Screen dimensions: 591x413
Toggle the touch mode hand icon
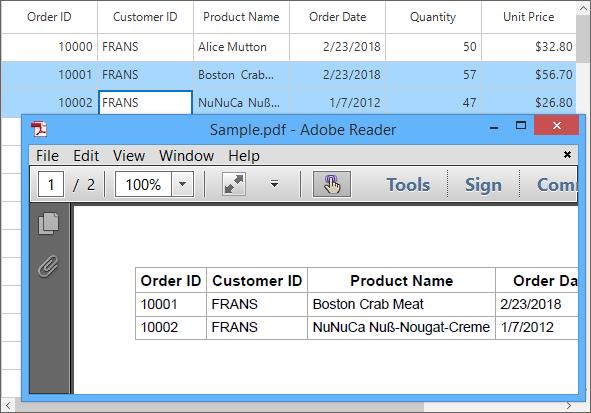[332, 184]
